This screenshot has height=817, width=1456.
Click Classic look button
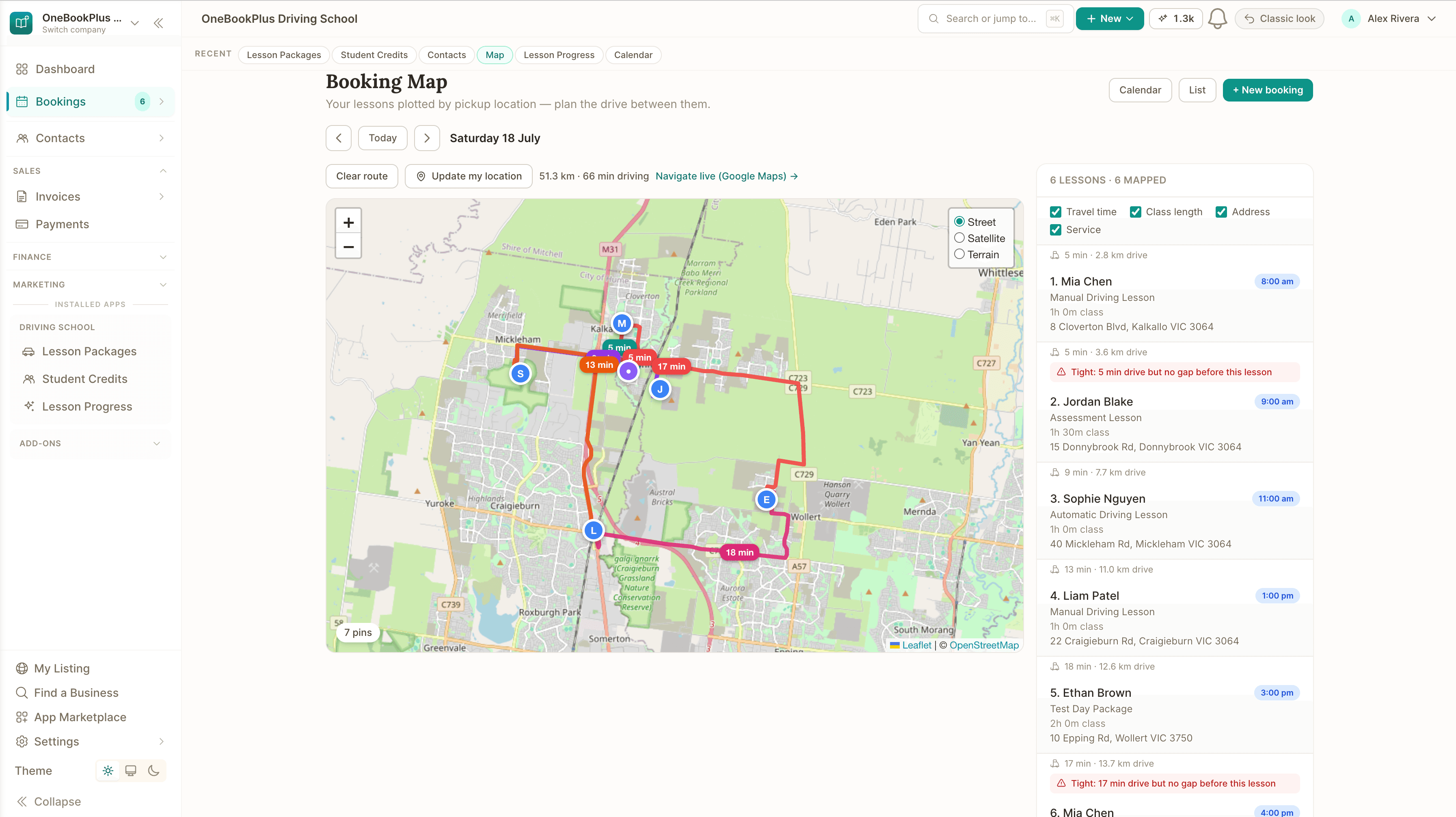[1280, 19]
